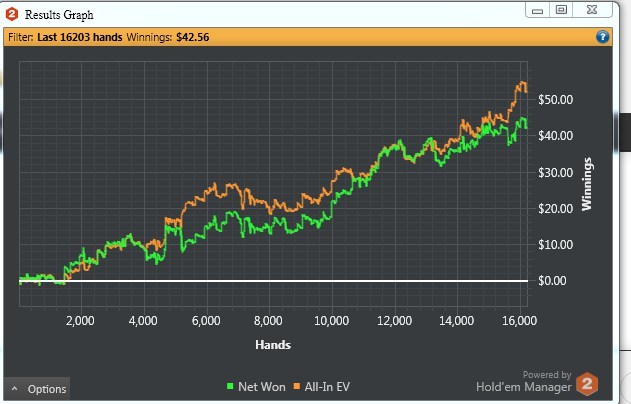Click the Hold'em Manager 2 logo at bottom right
Image resolution: width=631 pixels, height=404 pixels.
tap(587, 384)
